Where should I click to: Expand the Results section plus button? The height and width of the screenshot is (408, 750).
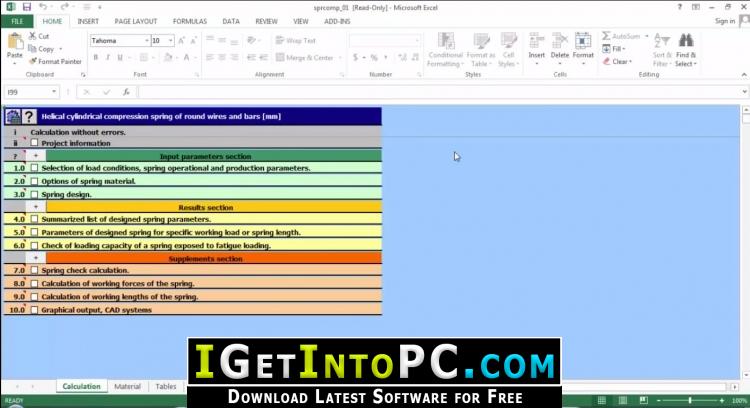(35, 207)
